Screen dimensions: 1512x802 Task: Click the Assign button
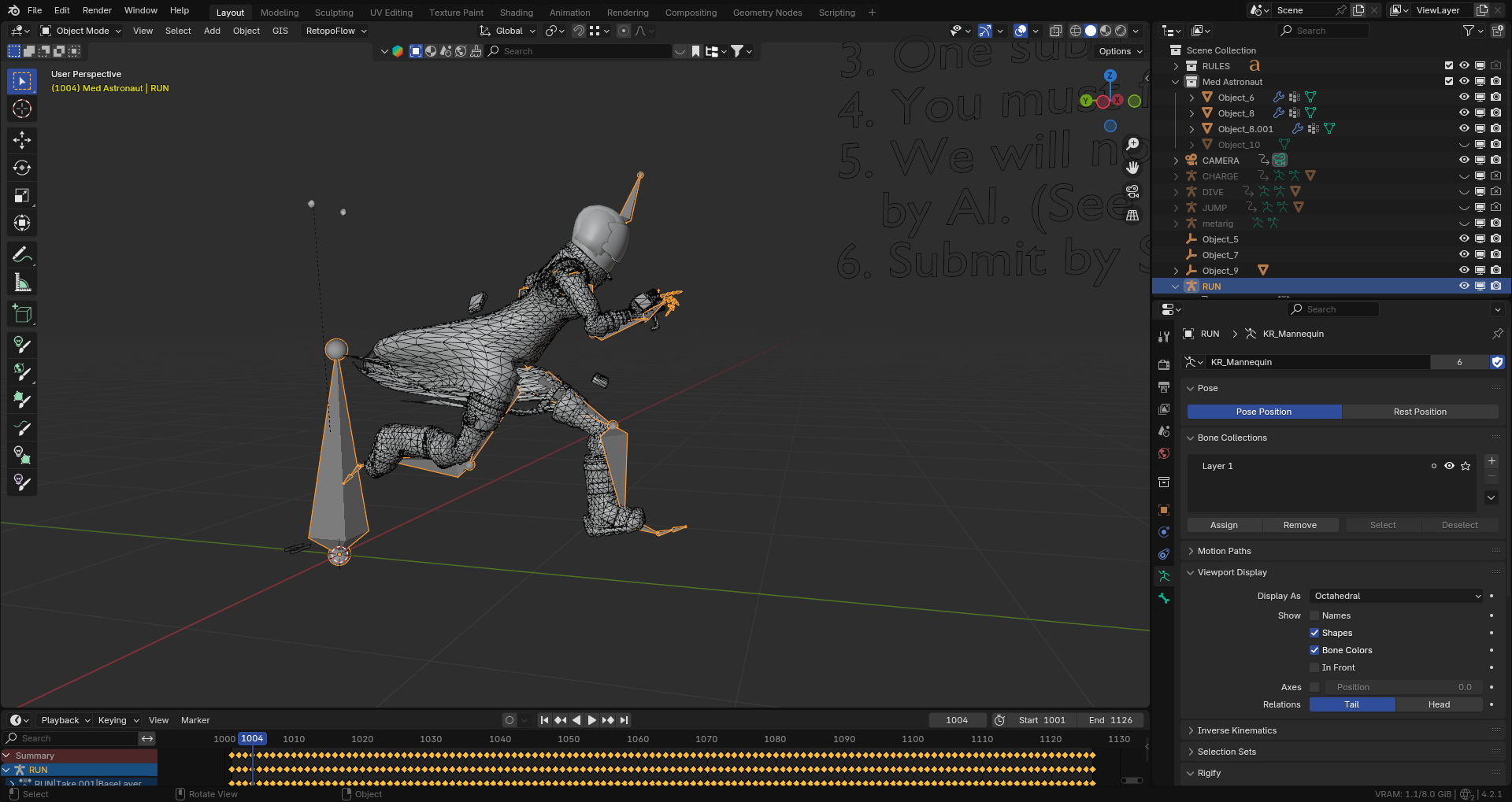click(x=1224, y=525)
